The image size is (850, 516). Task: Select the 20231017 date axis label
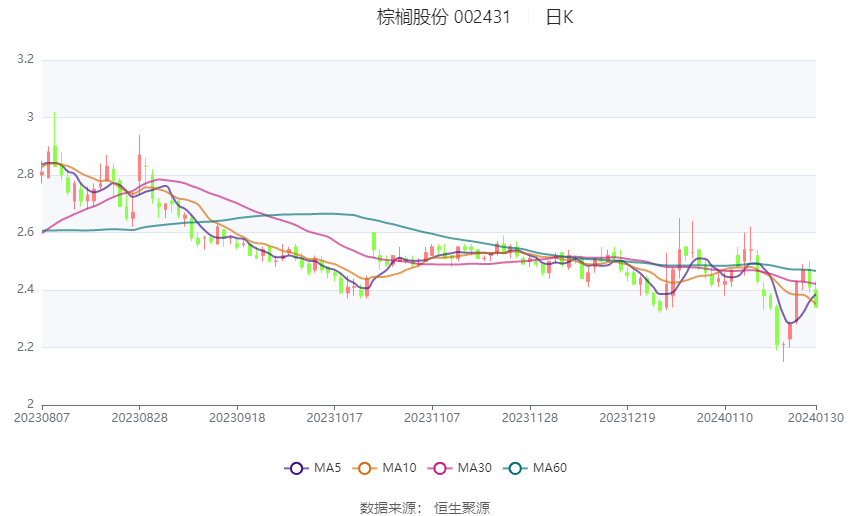pyautogui.click(x=334, y=418)
